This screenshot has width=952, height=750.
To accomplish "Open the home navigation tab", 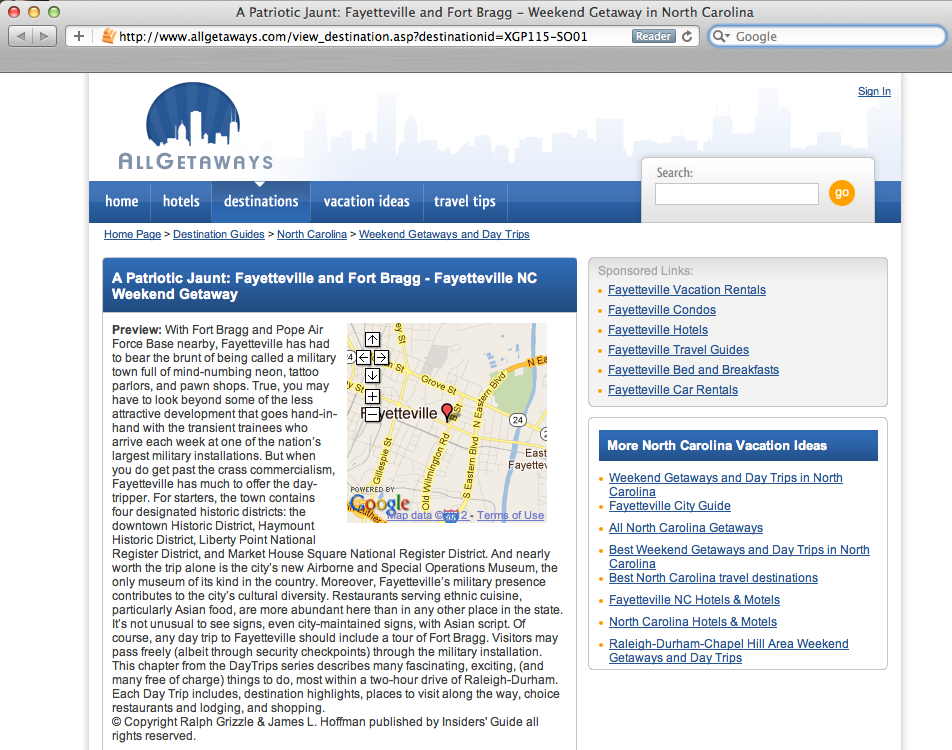I will tap(121, 202).
